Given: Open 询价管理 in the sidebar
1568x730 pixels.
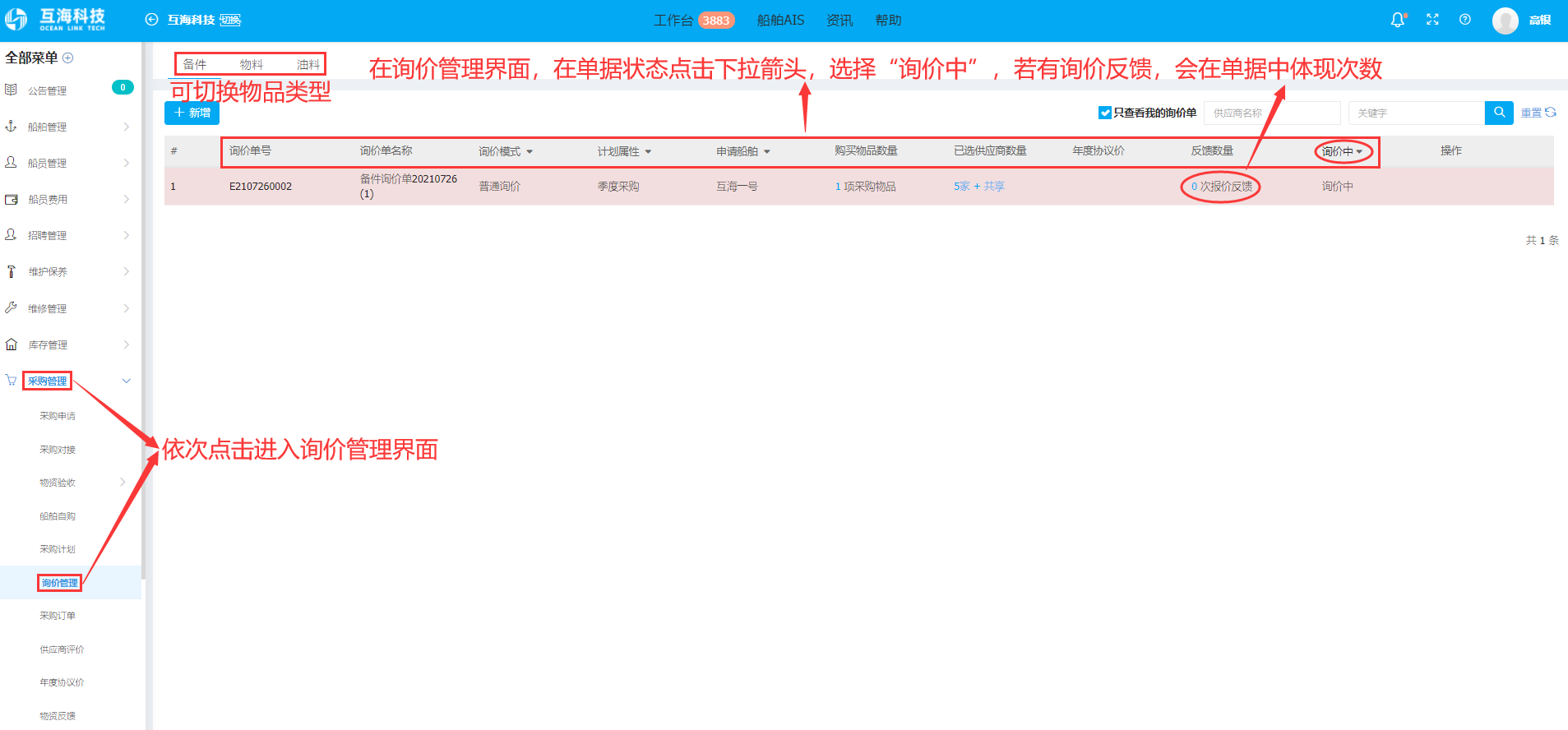Looking at the screenshot, I should [60, 583].
